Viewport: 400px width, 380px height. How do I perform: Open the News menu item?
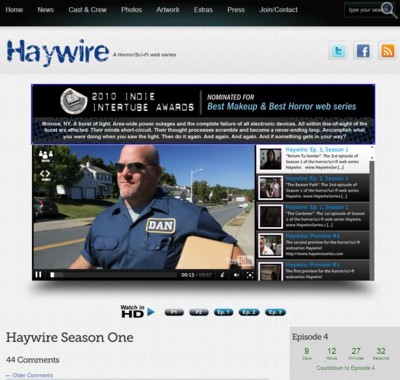coord(46,10)
